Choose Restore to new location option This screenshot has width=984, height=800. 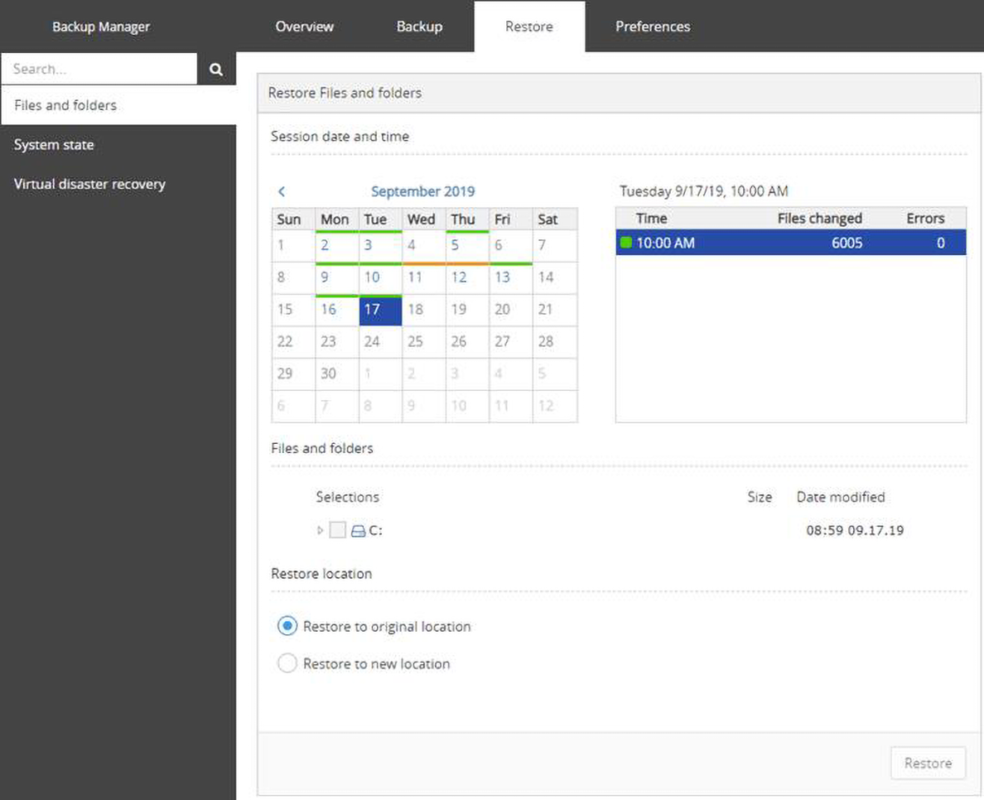pyautogui.click(x=287, y=664)
